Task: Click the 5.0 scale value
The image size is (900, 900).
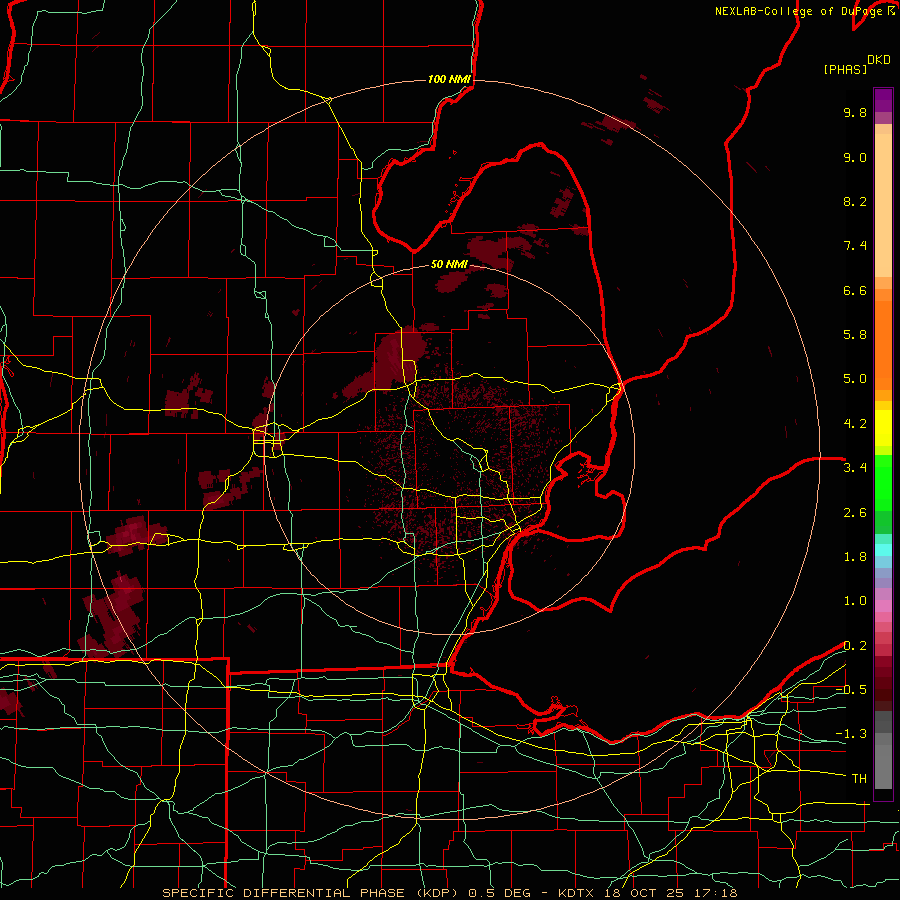Action: pos(855,379)
